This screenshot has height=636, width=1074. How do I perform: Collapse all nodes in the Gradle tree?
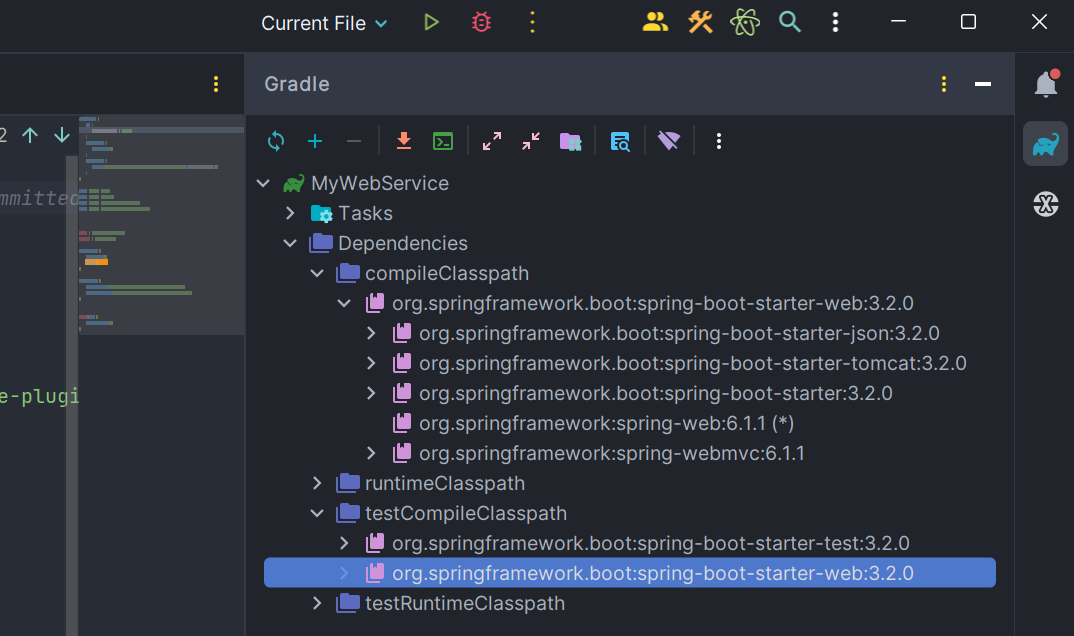coord(531,141)
